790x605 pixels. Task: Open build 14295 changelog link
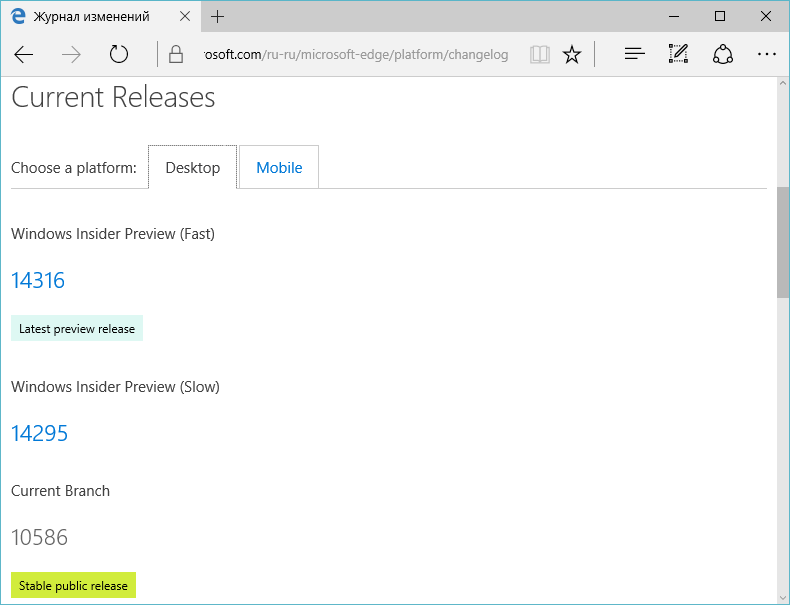39,433
